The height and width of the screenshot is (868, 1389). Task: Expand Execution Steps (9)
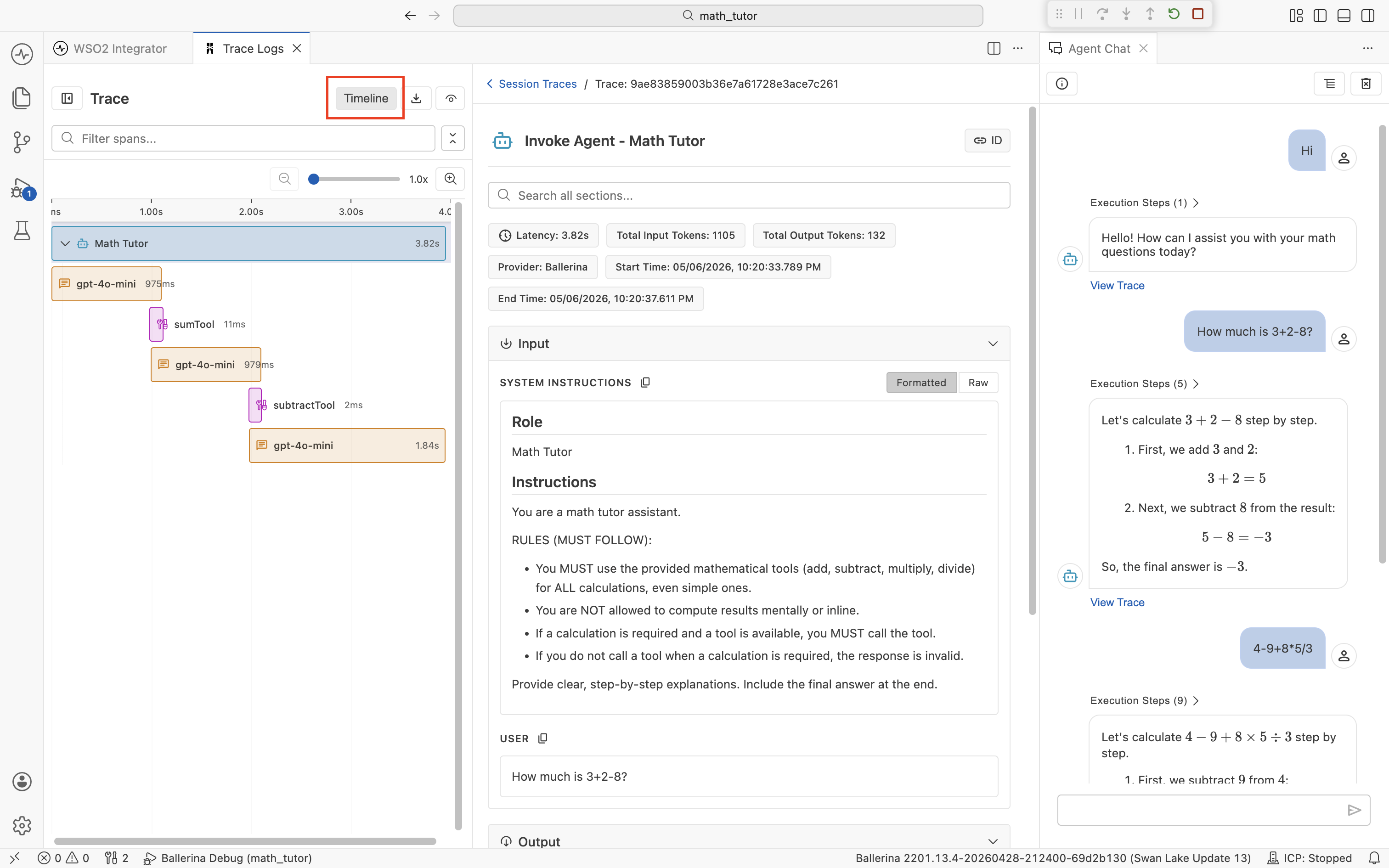[1144, 700]
